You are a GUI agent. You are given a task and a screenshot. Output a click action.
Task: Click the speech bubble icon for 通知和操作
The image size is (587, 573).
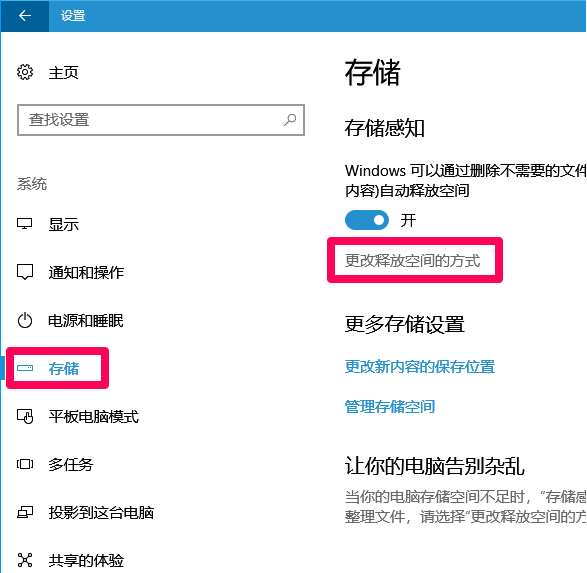click(25, 272)
